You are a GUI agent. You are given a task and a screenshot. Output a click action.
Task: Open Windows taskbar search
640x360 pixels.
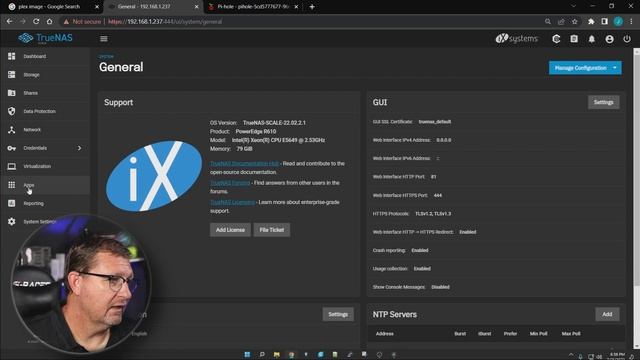(x=262, y=355)
